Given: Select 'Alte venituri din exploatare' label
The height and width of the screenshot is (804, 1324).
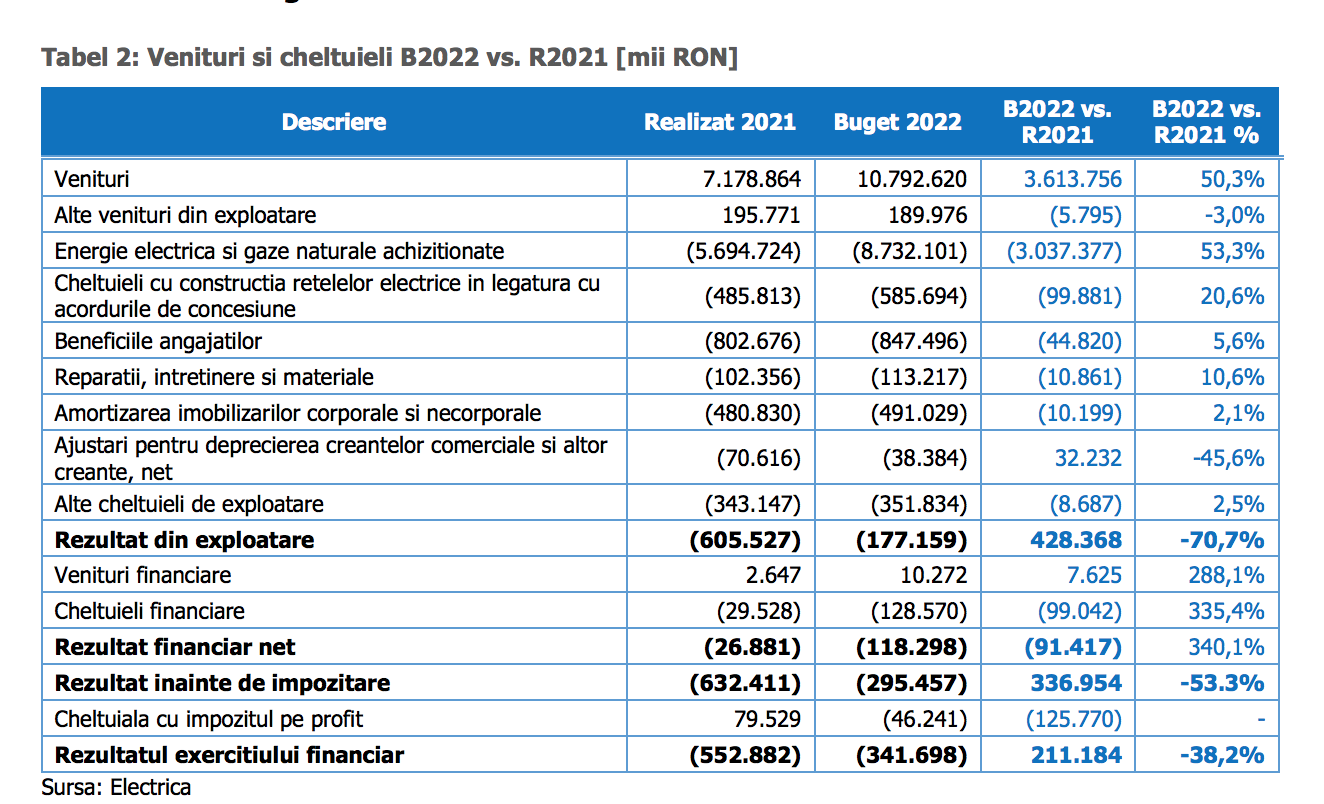Looking at the screenshot, I should click(185, 216).
